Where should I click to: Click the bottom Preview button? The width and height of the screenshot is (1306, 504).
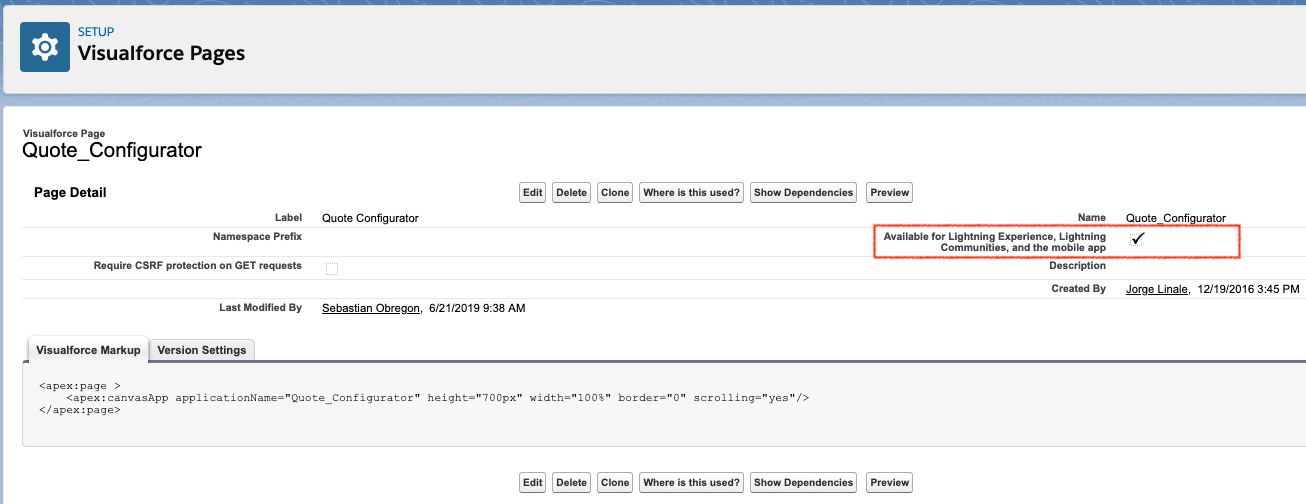[890, 482]
